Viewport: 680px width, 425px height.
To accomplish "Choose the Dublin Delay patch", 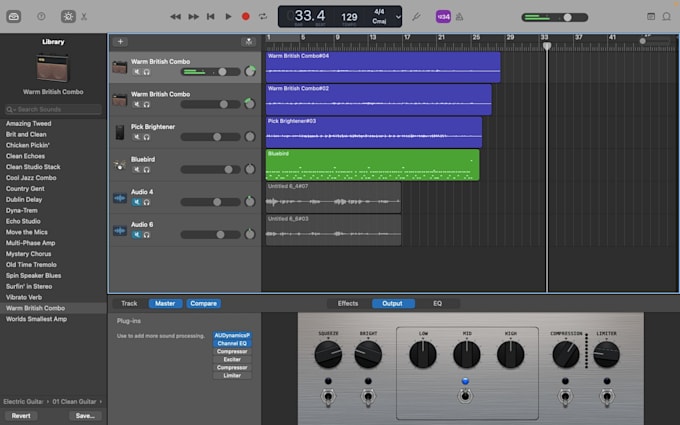I will pyautogui.click(x=24, y=199).
